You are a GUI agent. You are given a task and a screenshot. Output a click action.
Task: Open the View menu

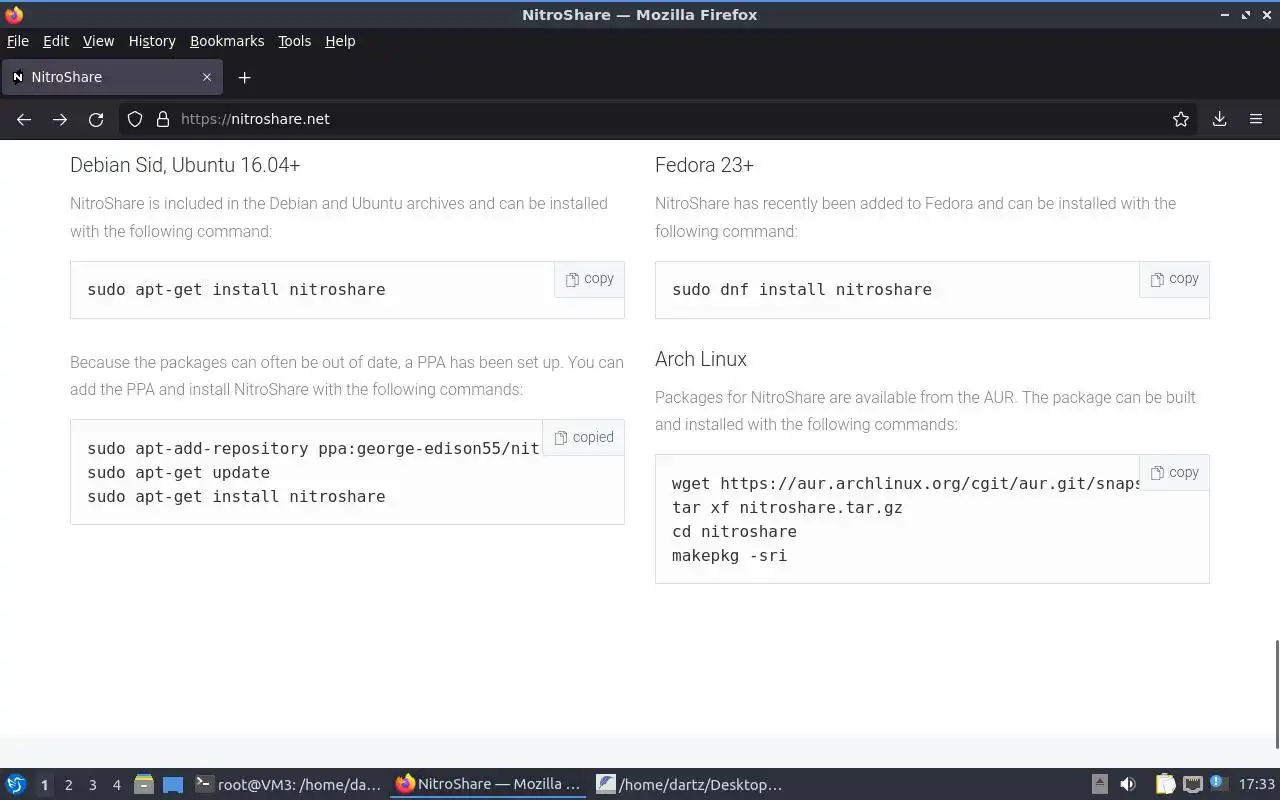click(x=98, y=41)
